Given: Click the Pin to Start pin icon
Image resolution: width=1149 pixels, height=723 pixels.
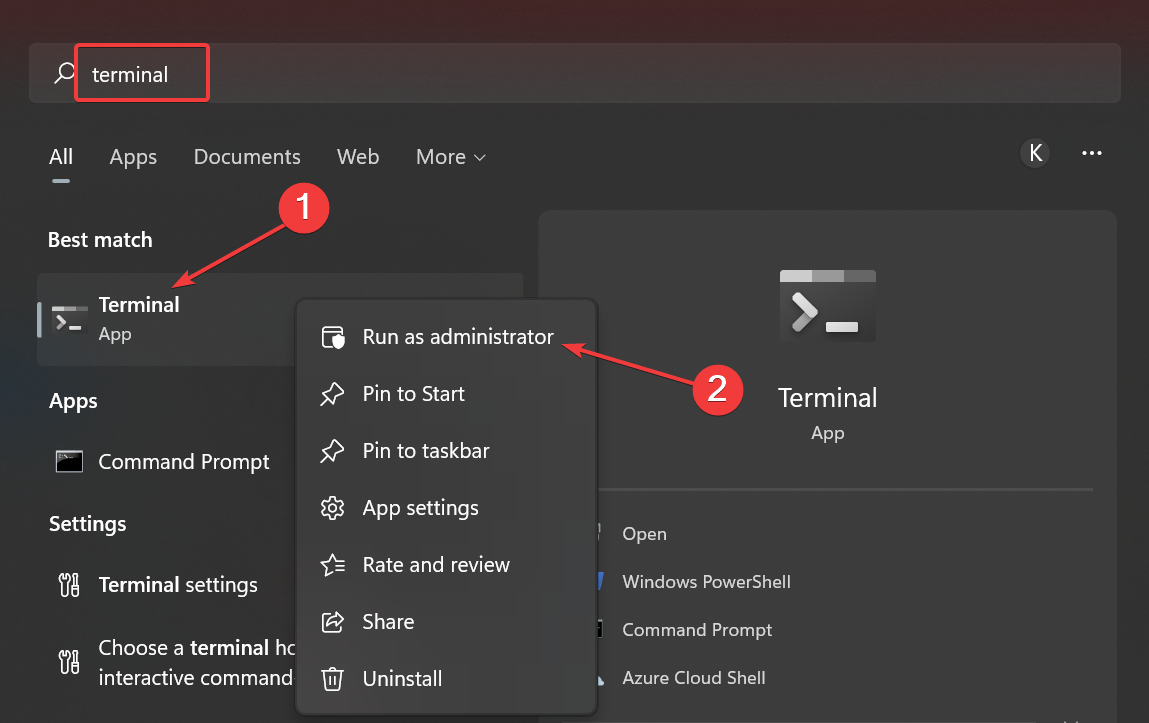Looking at the screenshot, I should click(x=332, y=394).
